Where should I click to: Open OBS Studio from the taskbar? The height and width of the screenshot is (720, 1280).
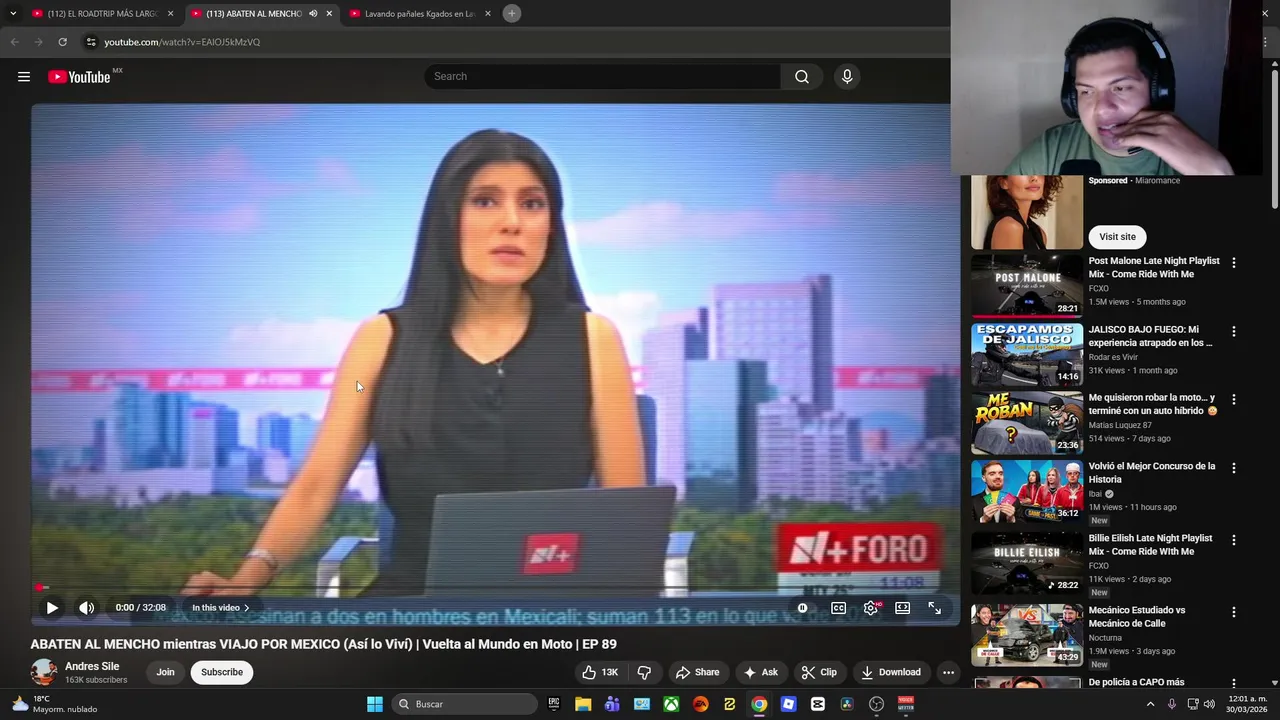click(877, 704)
